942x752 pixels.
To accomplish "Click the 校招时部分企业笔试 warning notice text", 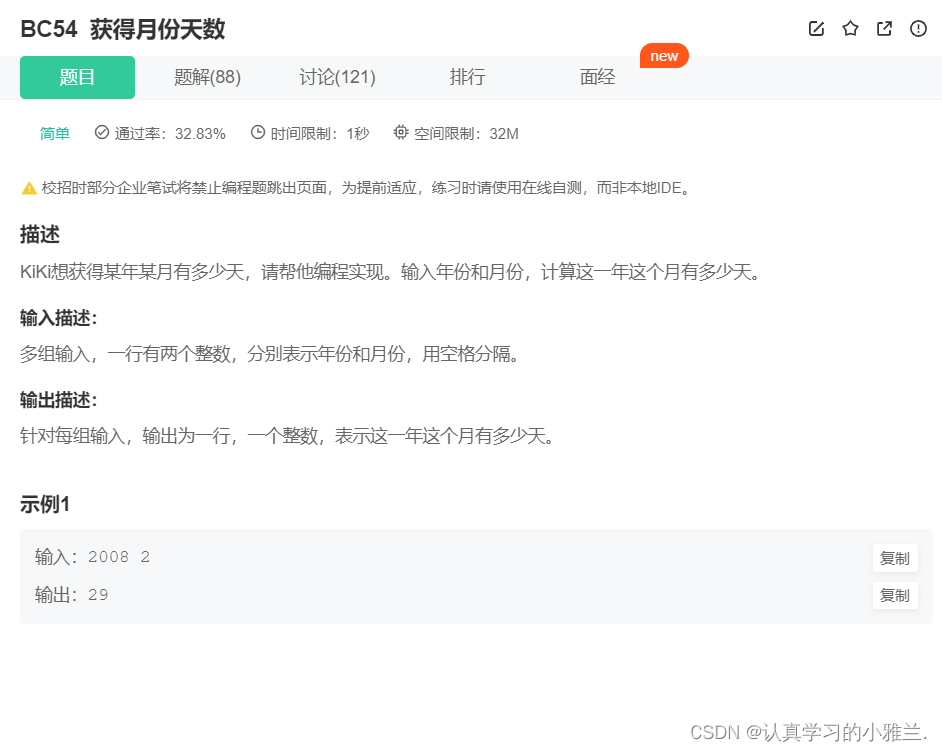I will 366,188.
